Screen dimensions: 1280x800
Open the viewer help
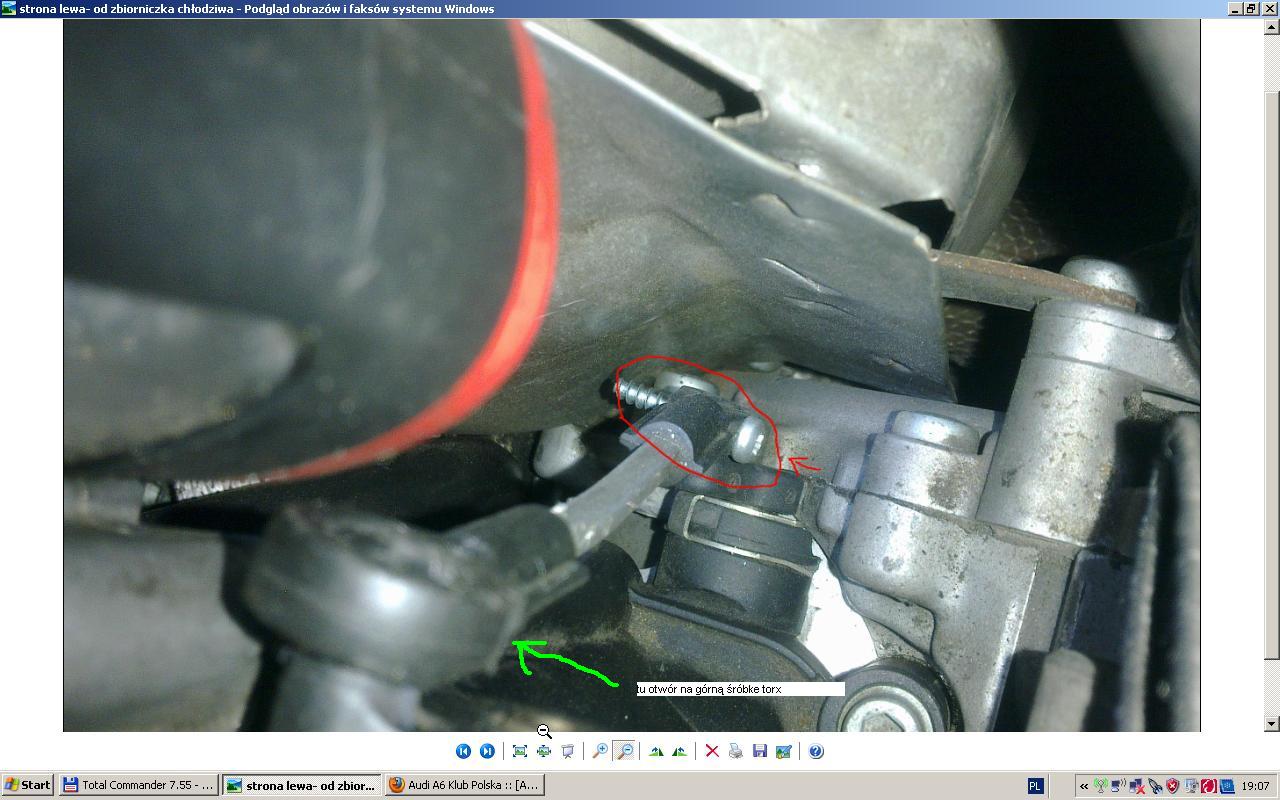coord(816,751)
